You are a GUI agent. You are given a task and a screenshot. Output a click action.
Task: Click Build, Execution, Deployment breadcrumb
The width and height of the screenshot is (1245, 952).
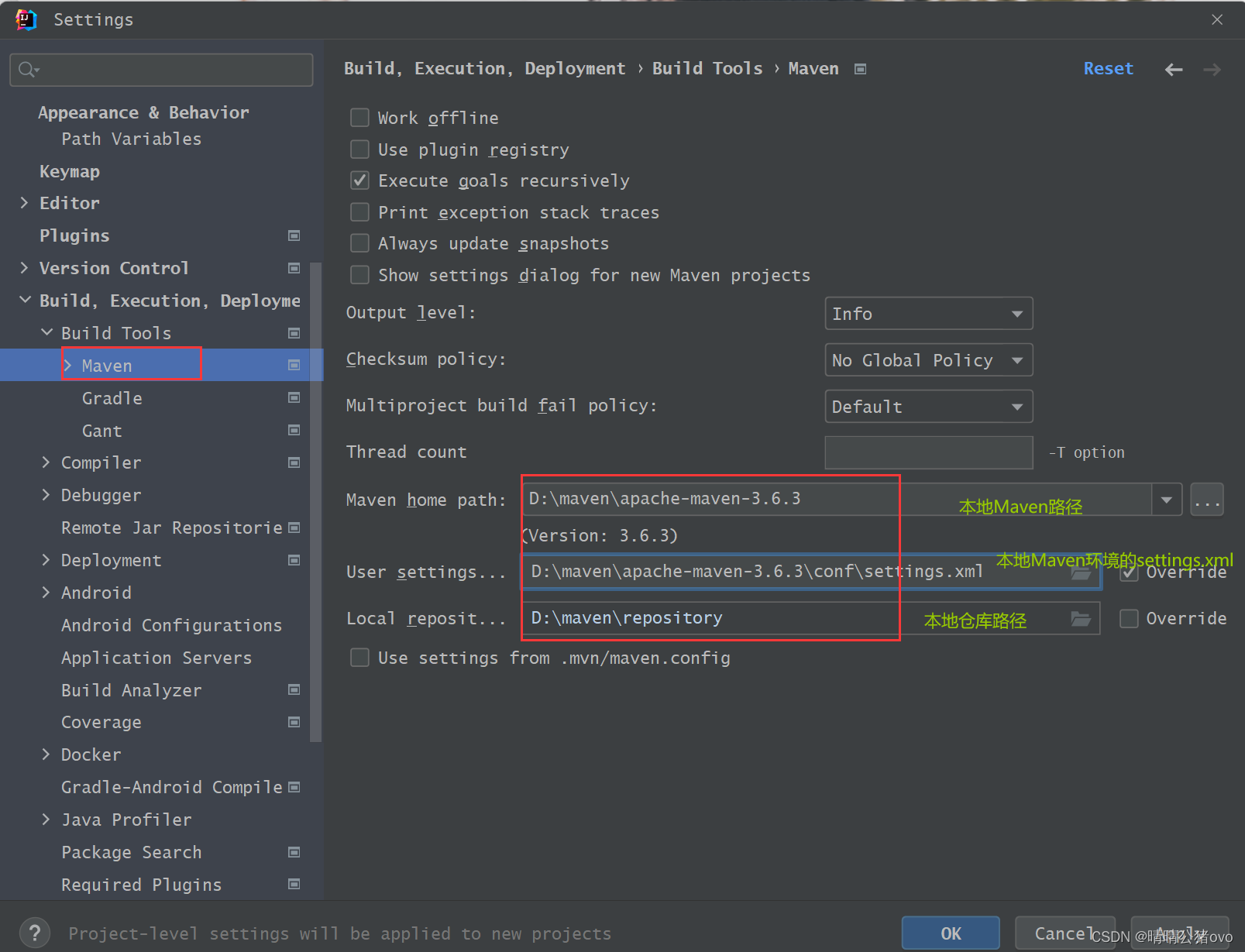[x=484, y=69]
